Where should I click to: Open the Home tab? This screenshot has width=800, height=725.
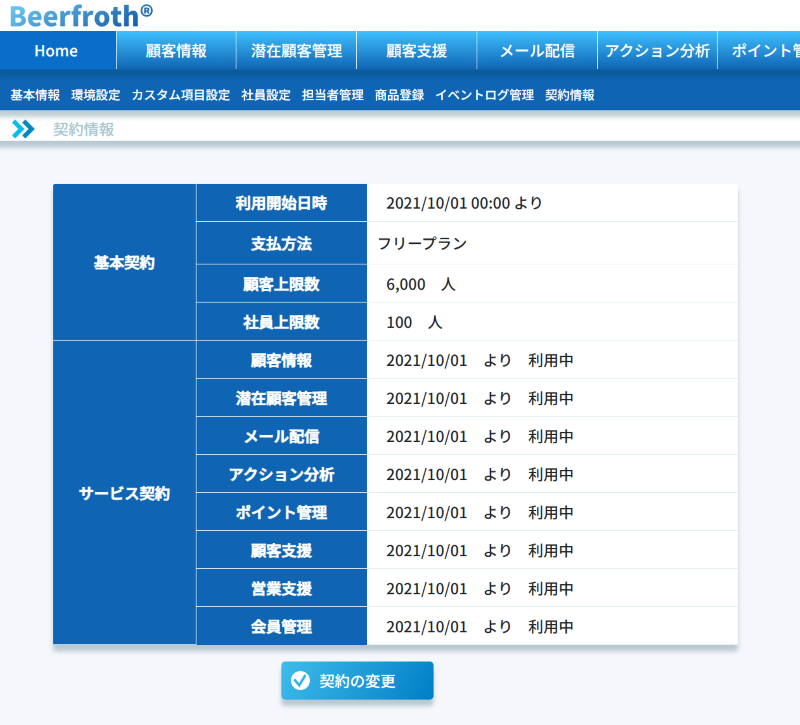tap(56, 51)
